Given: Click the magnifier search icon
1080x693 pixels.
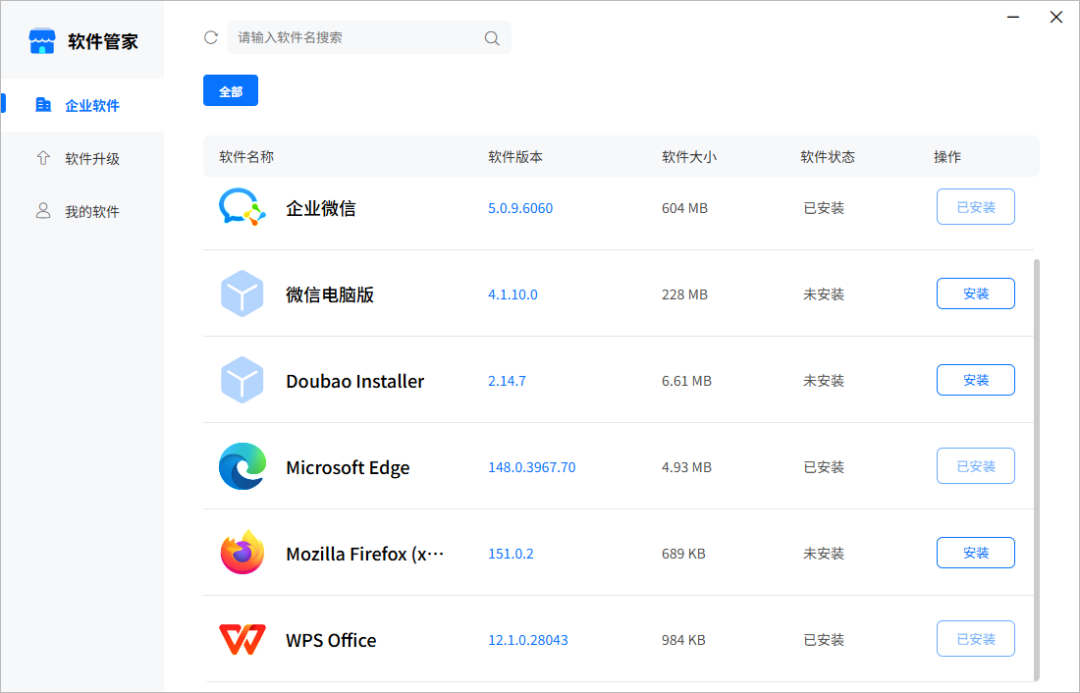Looking at the screenshot, I should coord(492,38).
